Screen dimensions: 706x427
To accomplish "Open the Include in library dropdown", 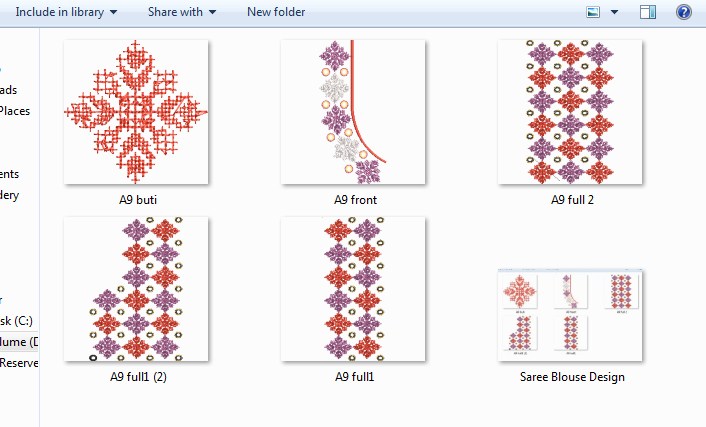I will pyautogui.click(x=67, y=12).
